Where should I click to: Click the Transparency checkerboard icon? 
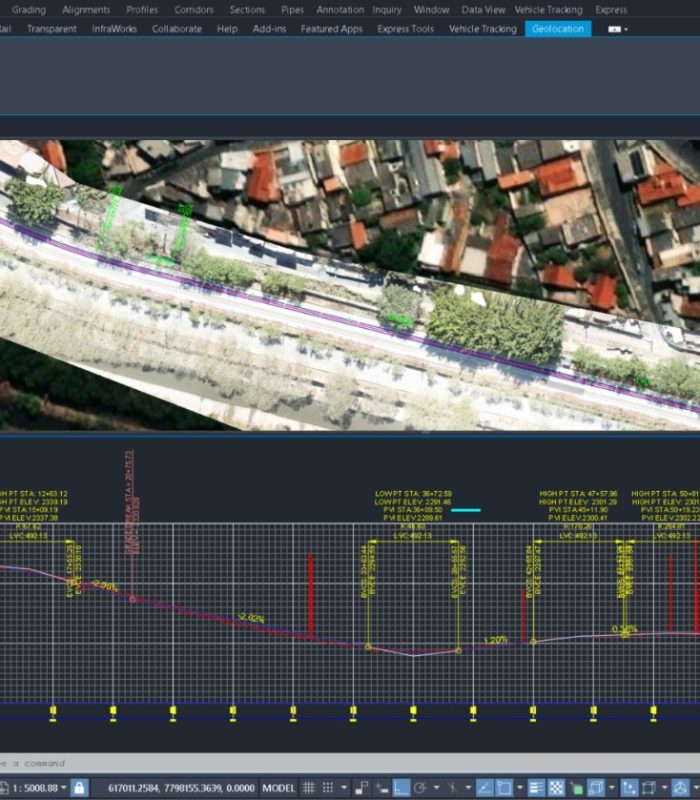click(x=557, y=788)
